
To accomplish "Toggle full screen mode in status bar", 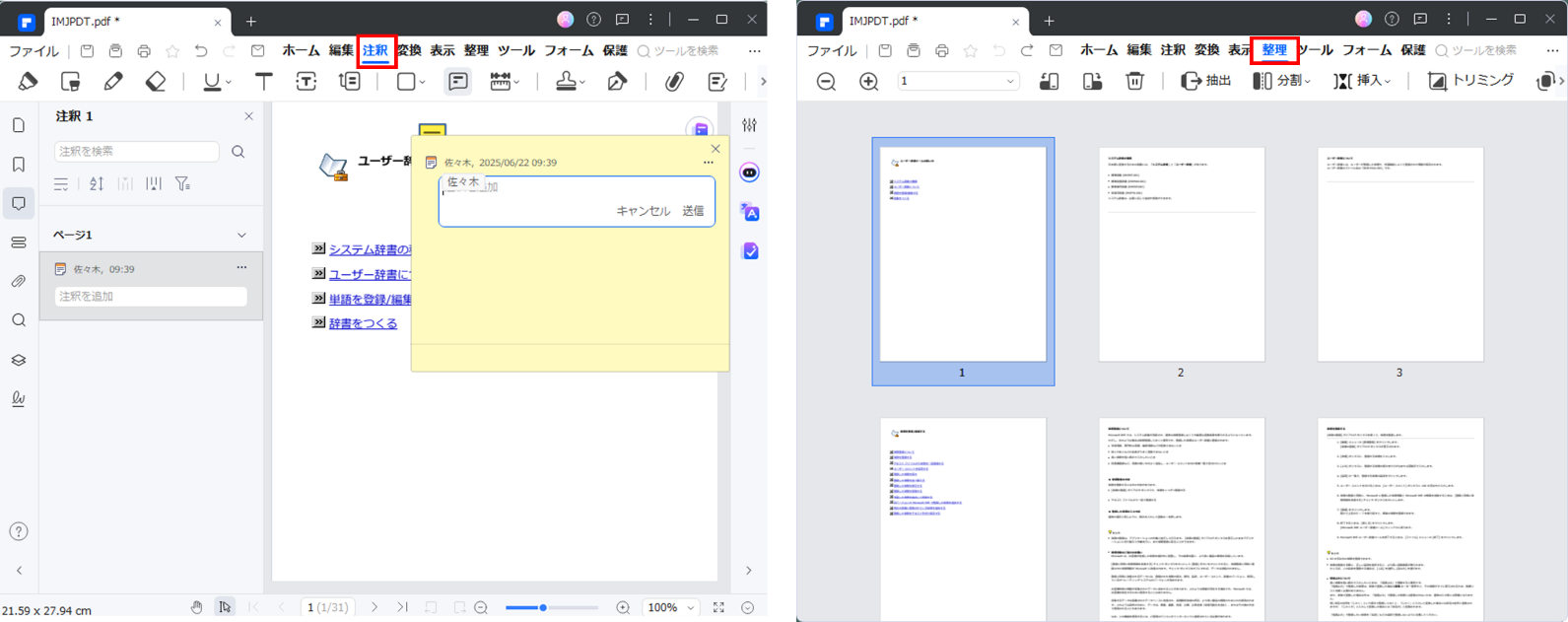I will tap(718, 607).
